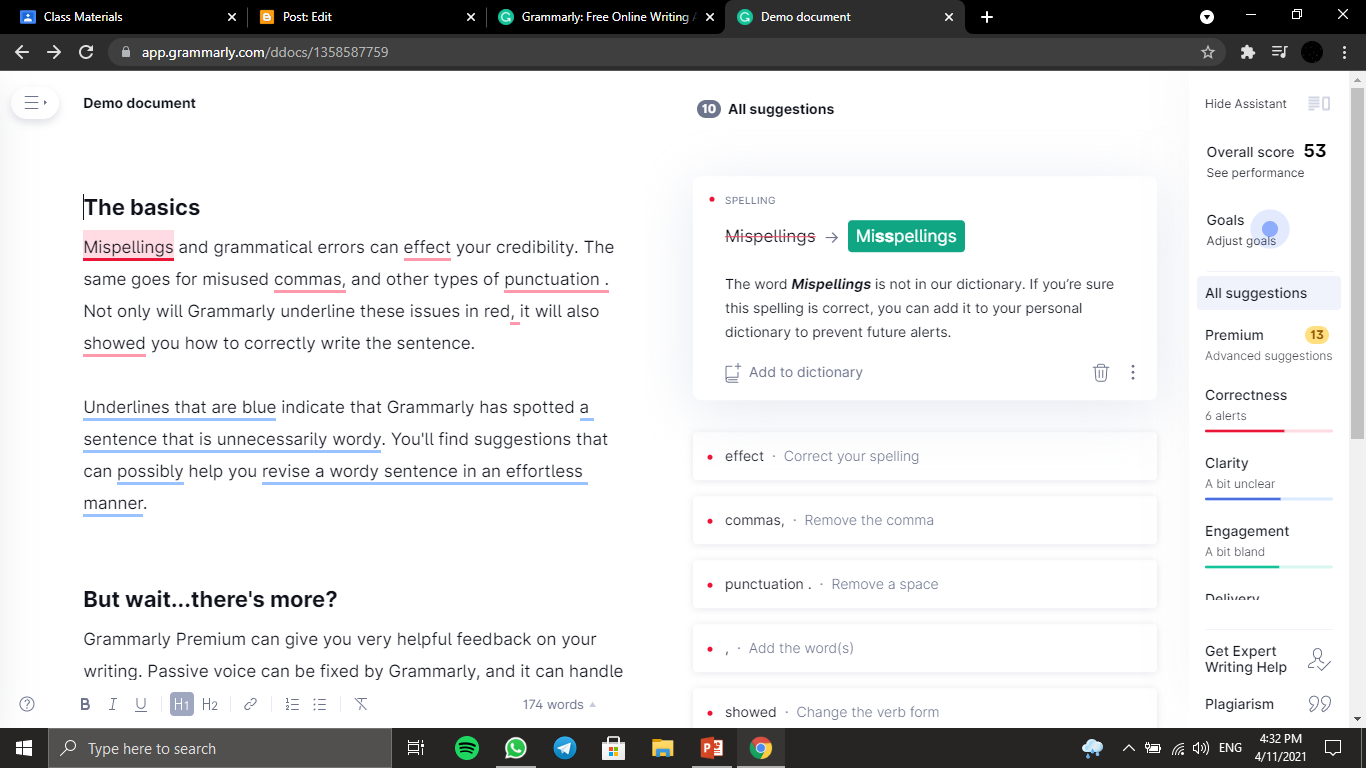This screenshot has width=1366, height=768.
Task: Open File Explorer from the taskbar
Action: (x=662, y=748)
